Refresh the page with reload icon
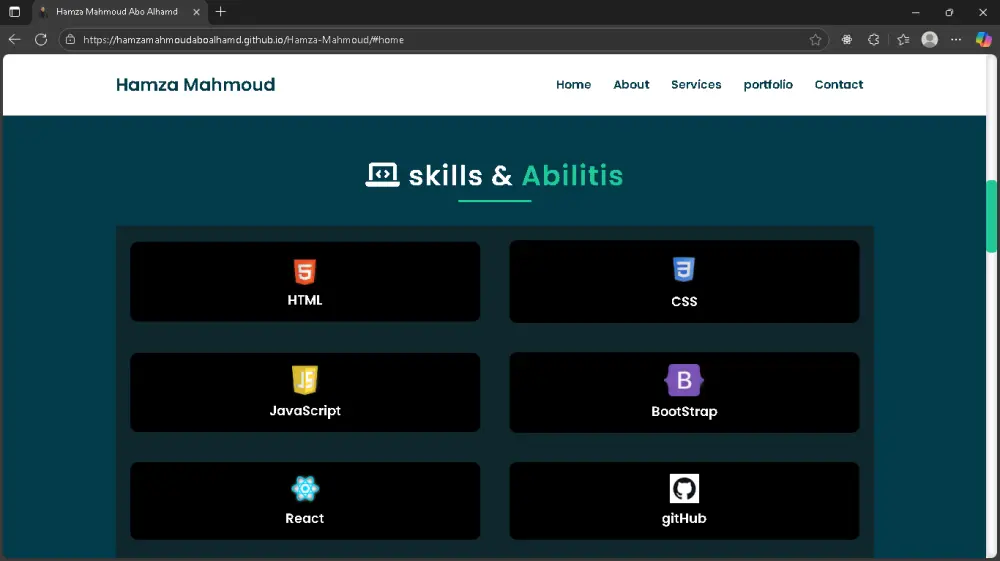 click(x=41, y=40)
